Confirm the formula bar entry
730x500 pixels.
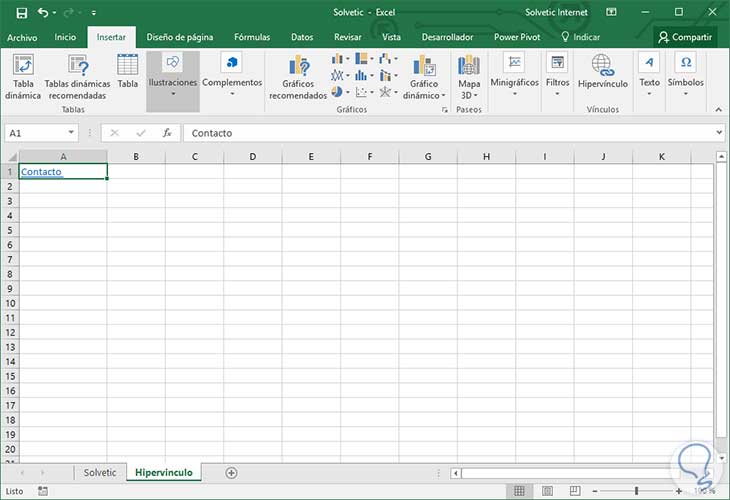click(x=141, y=133)
